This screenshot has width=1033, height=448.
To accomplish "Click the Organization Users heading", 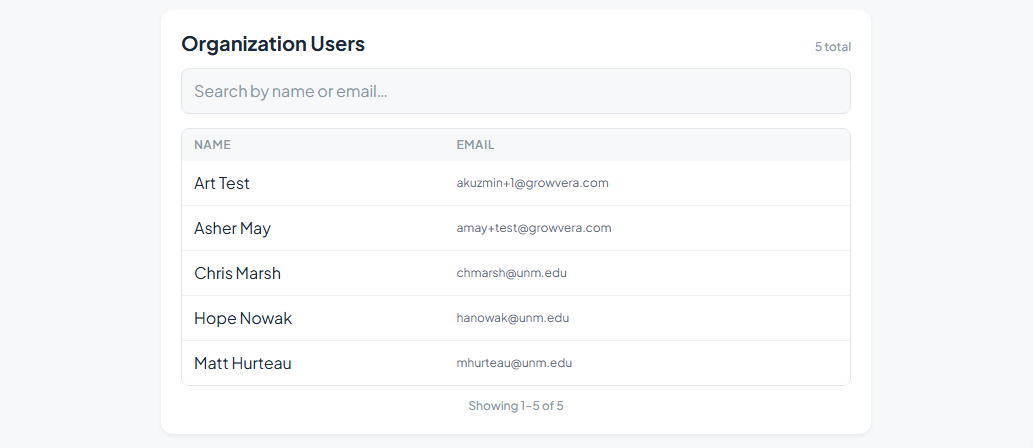I will [273, 43].
